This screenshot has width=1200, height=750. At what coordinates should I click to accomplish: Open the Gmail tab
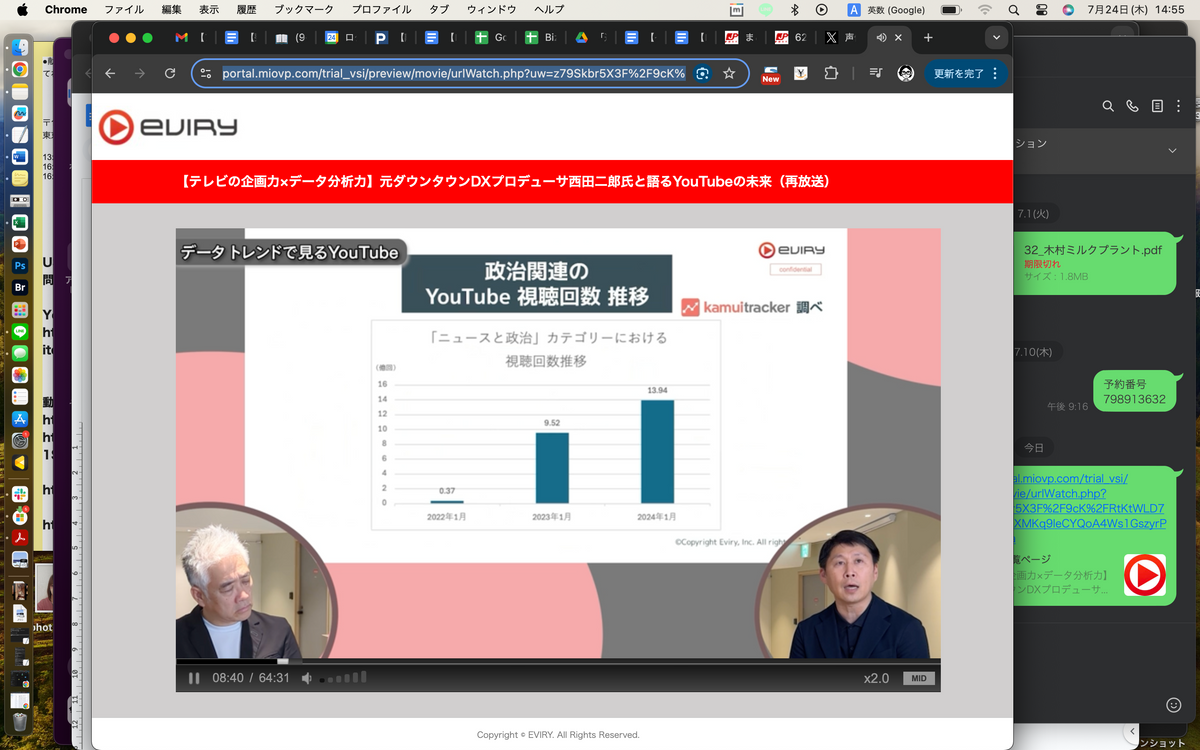click(181, 38)
